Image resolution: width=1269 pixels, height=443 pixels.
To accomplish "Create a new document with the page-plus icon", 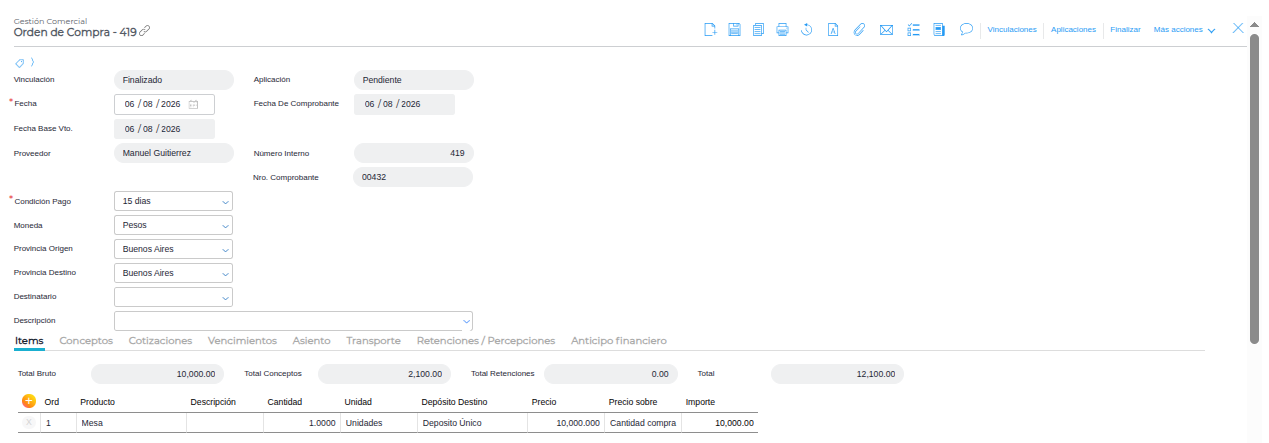I will [x=710, y=30].
